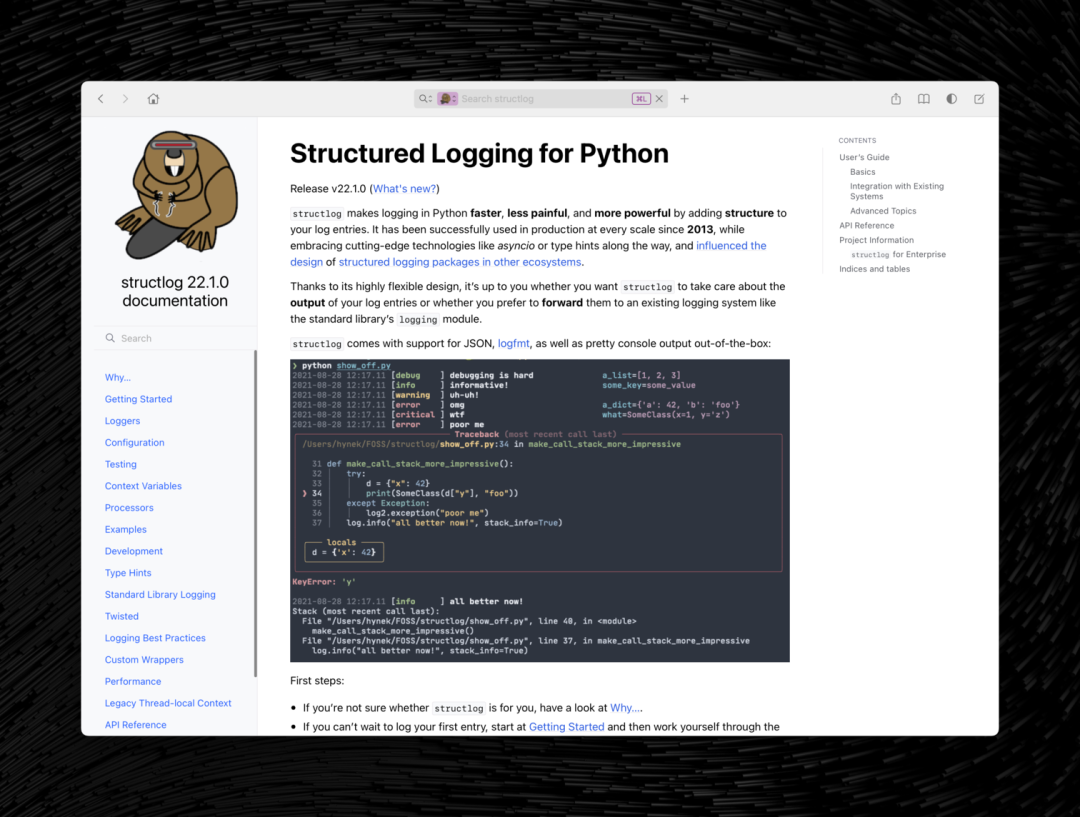Select 'Processors' in the sidebar navigation
Image resolution: width=1080 pixels, height=817 pixels.
(x=129, y=508)
